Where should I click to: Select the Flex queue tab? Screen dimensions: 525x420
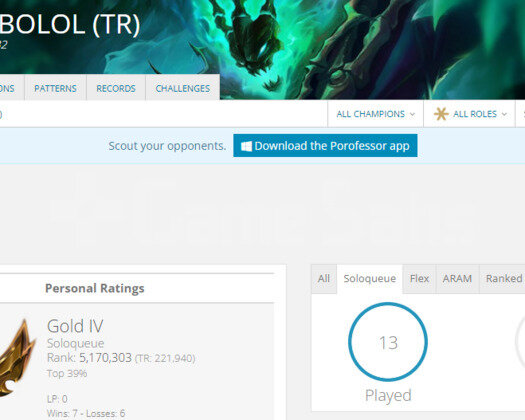coord(419,278)
